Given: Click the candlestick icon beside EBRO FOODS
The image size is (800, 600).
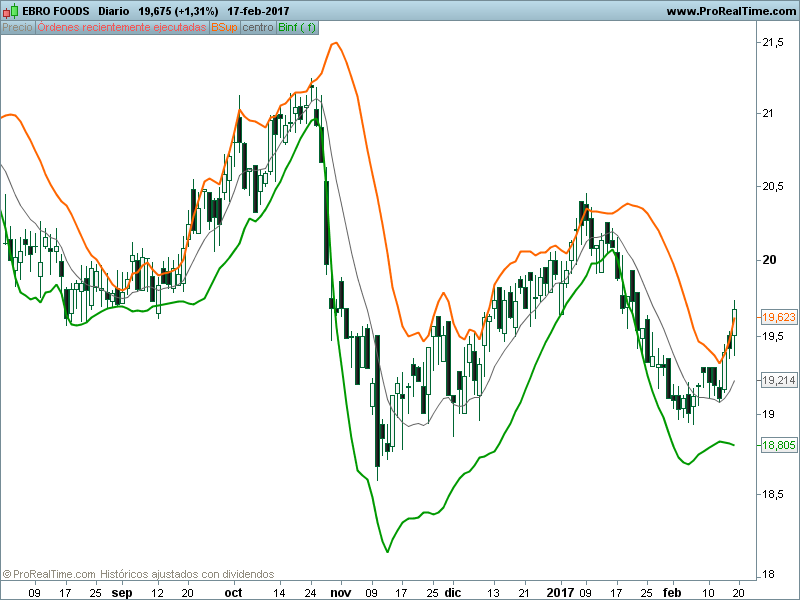Looking at the screenshot, I should (x=10, y=11).
